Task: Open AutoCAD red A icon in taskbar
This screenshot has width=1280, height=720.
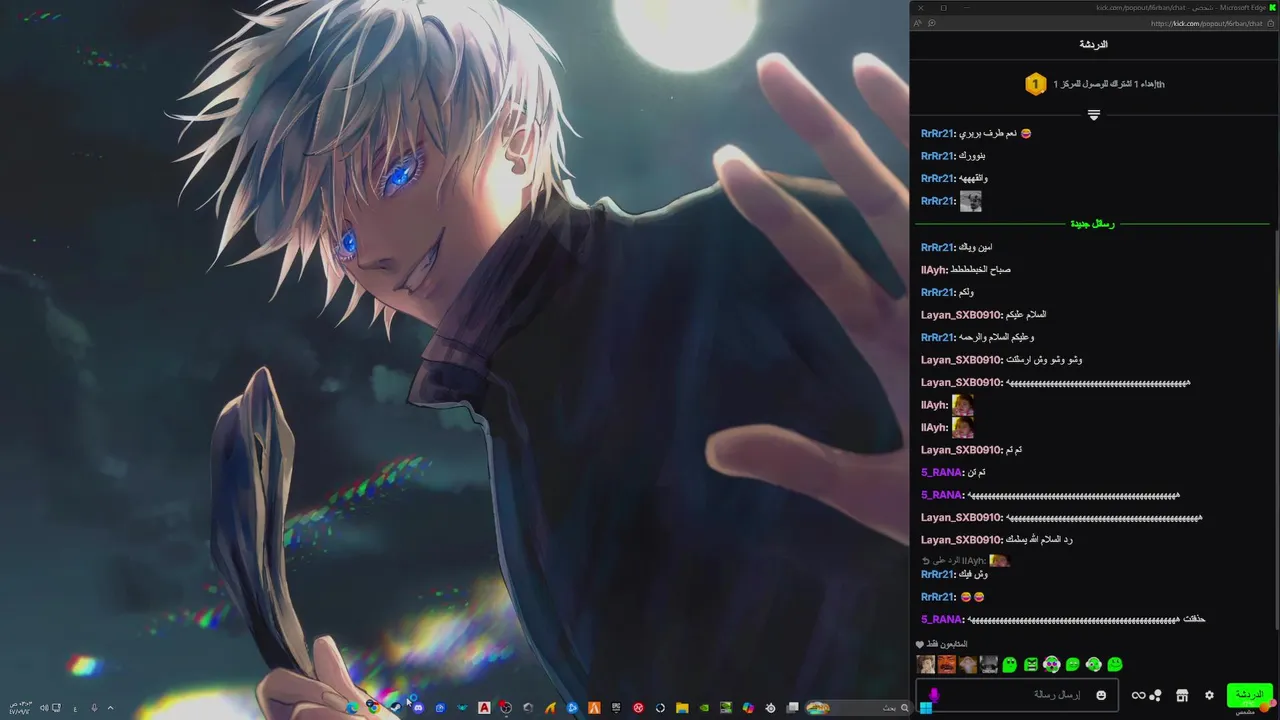Action: point(484,708)
